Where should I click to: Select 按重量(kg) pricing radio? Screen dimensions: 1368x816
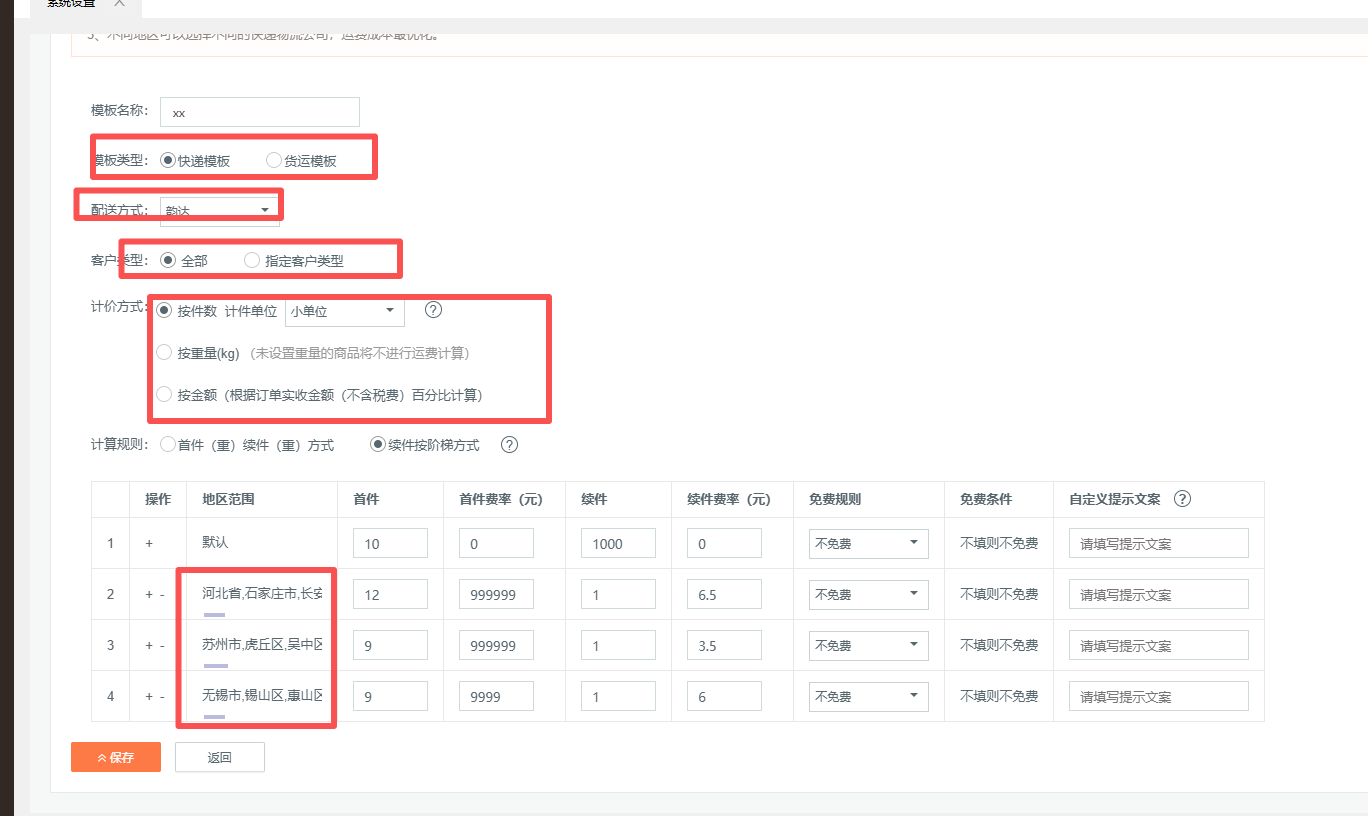point(164,352)
